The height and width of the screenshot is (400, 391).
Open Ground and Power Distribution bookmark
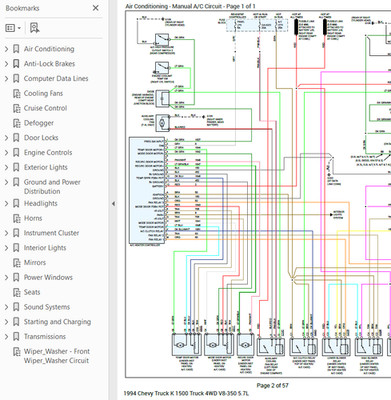tap(52, 187)
